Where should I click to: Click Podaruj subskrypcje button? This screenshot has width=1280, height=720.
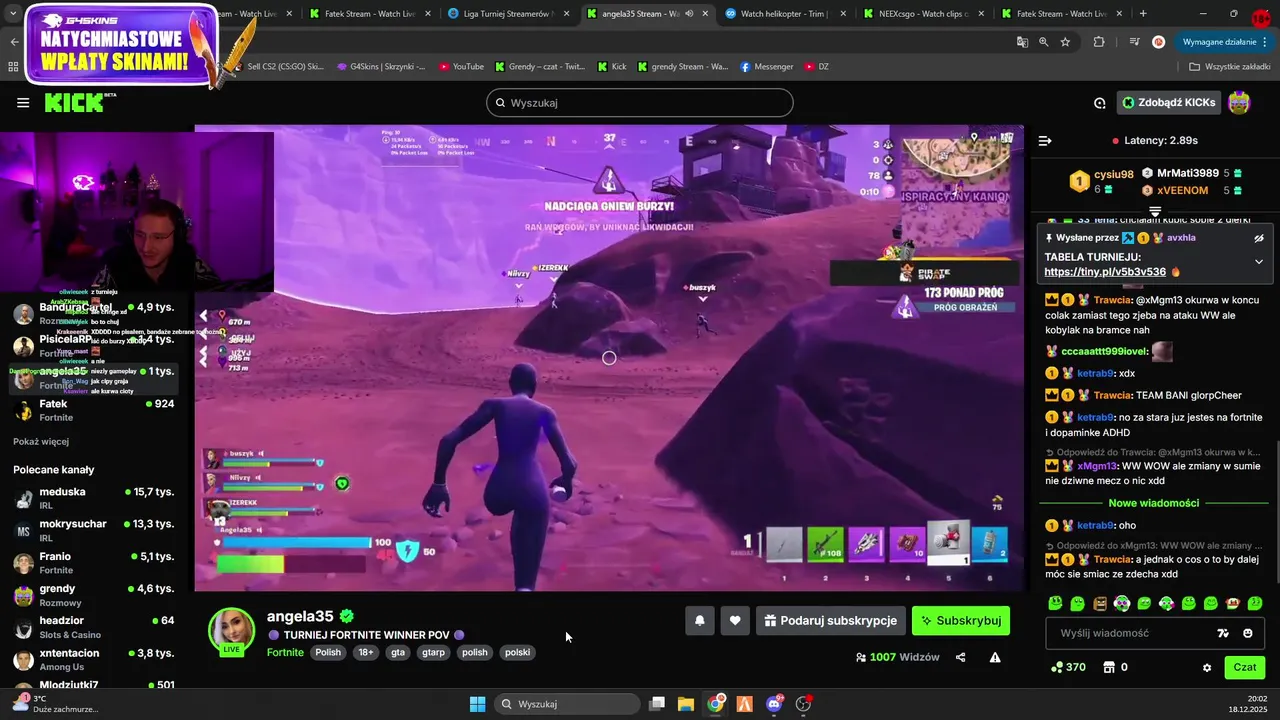pyautogui.click(x=831, y=621)
